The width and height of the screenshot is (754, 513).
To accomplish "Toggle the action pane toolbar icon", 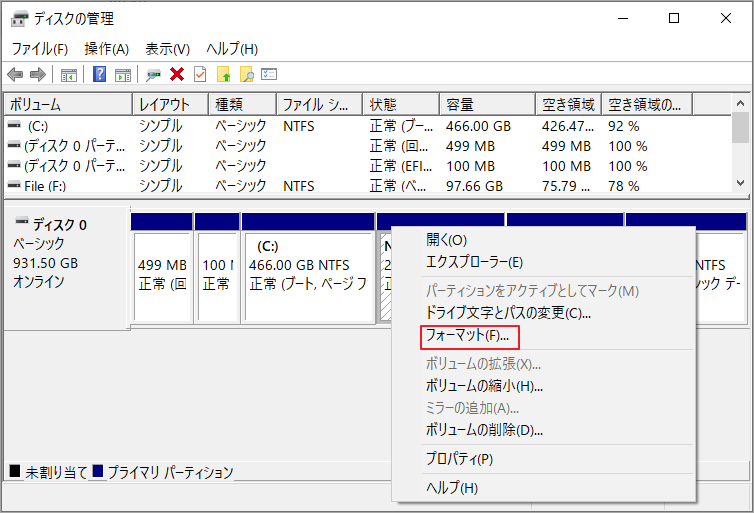I will (123, 75).
